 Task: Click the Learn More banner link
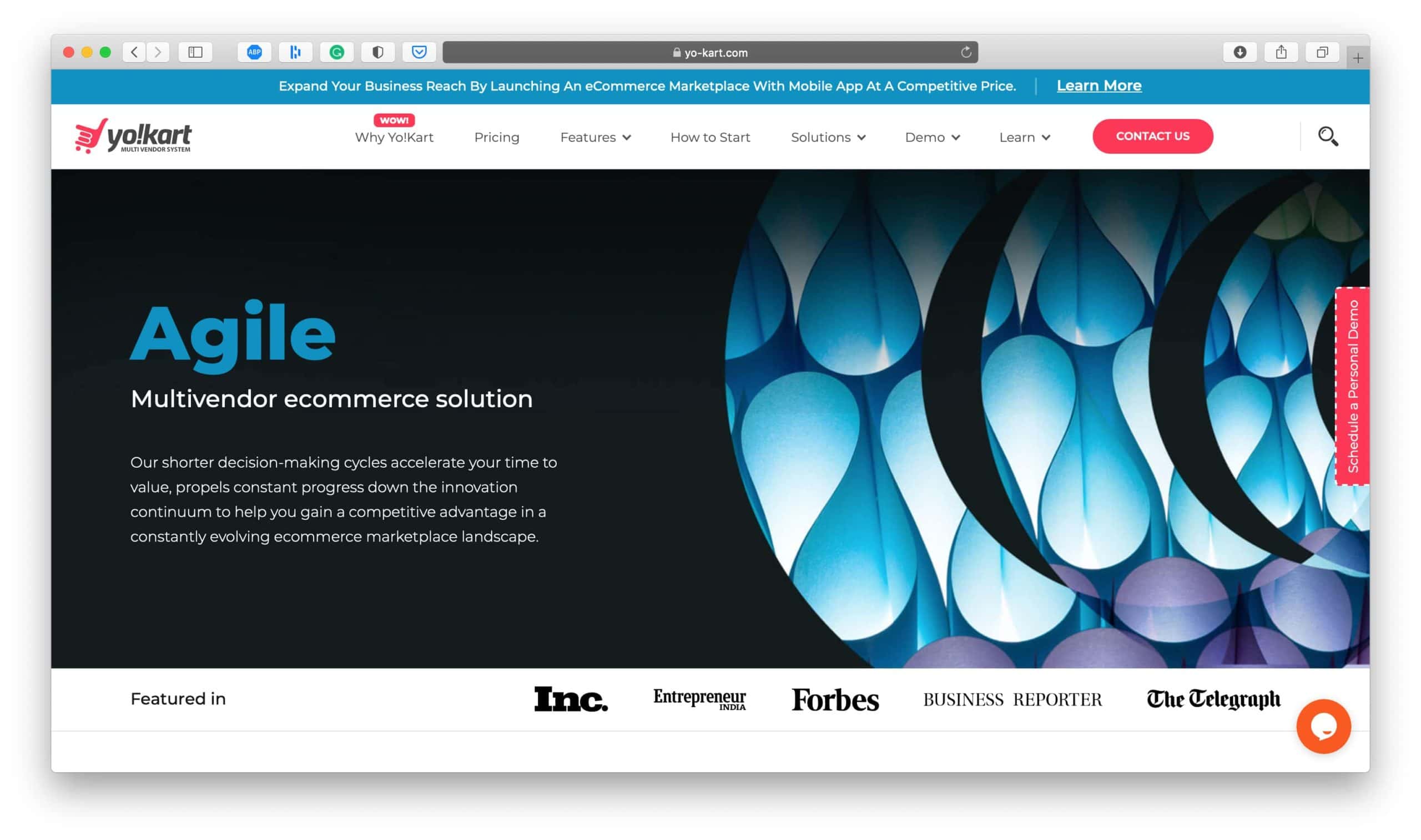coord(1099,85)
